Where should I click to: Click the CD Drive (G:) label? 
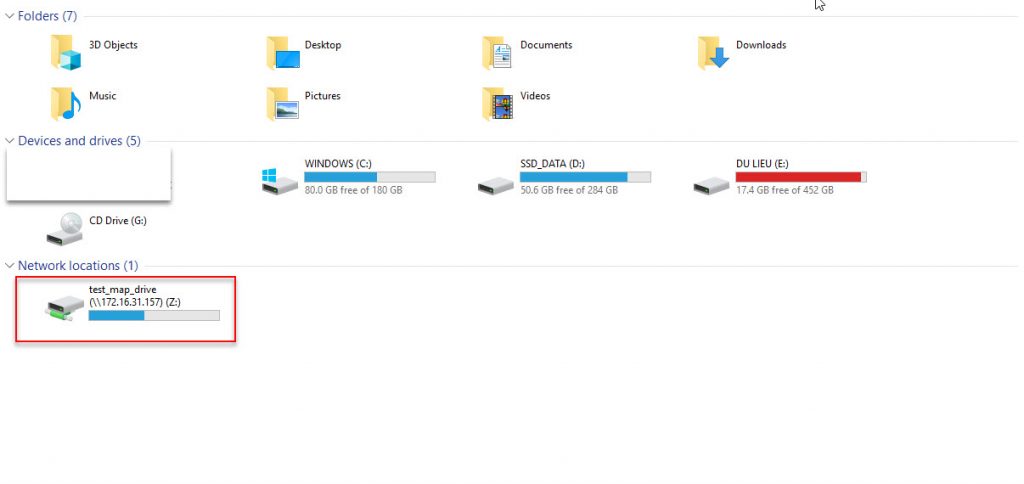pos(118,221)
